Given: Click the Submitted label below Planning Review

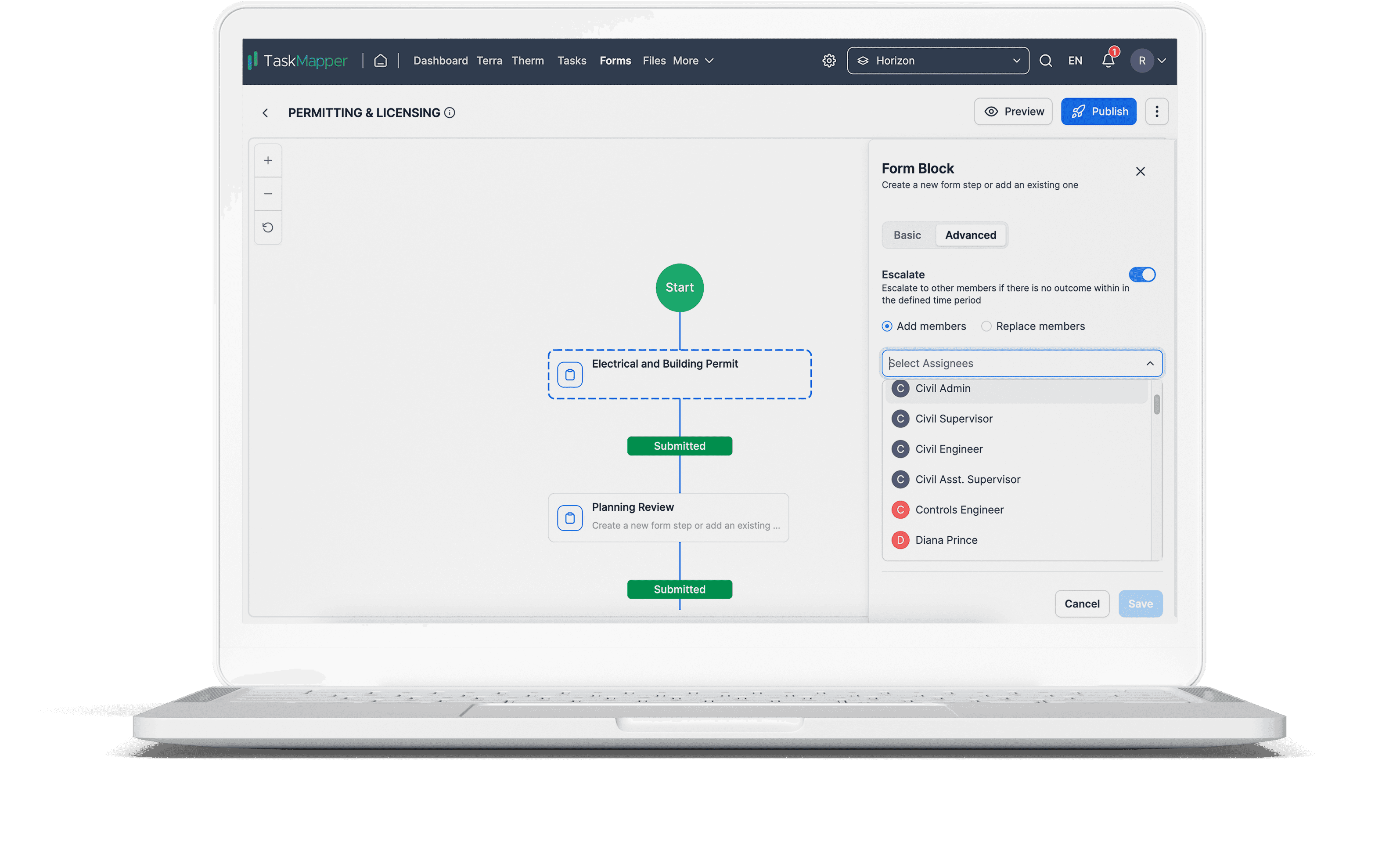Looking at the screenshot, I should pos(680,590).
